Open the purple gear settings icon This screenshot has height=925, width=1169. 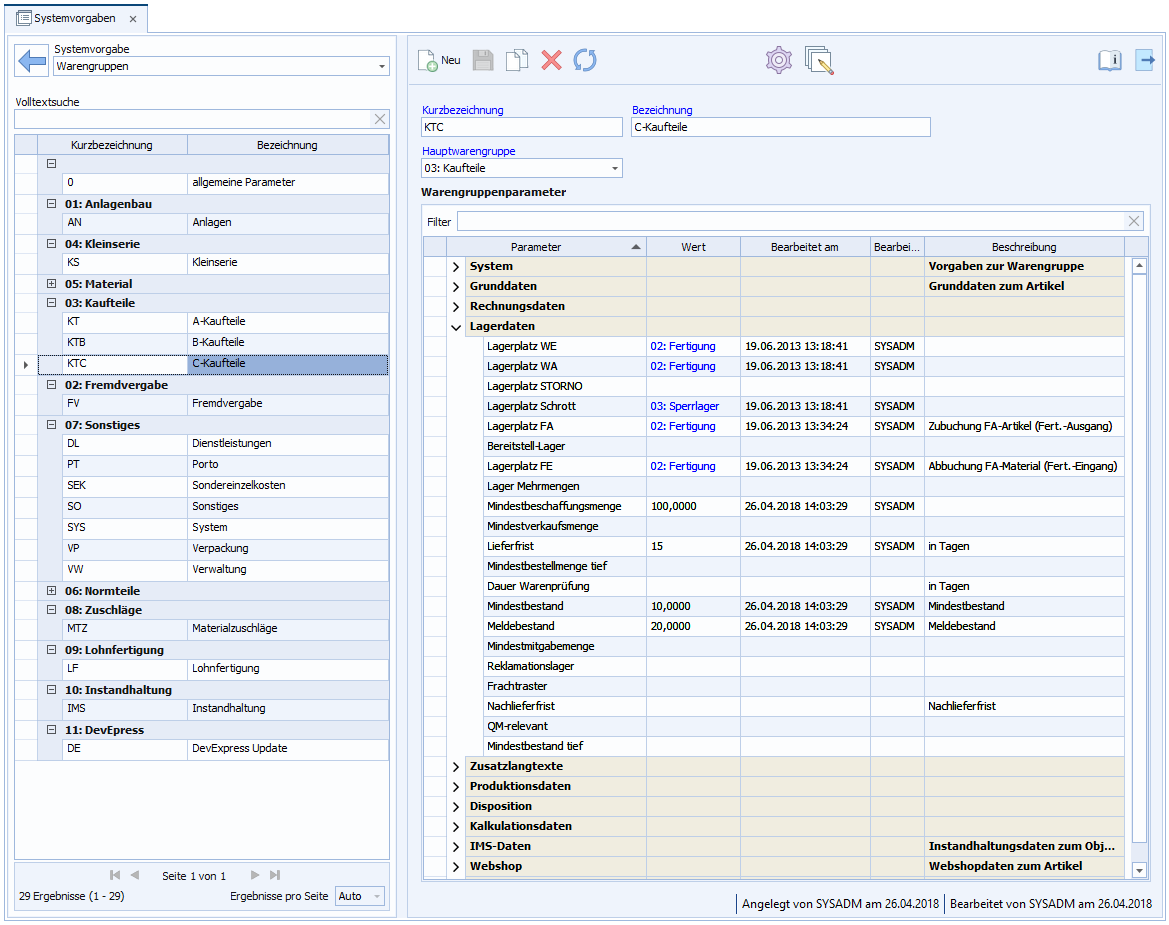tap(778, 61)
